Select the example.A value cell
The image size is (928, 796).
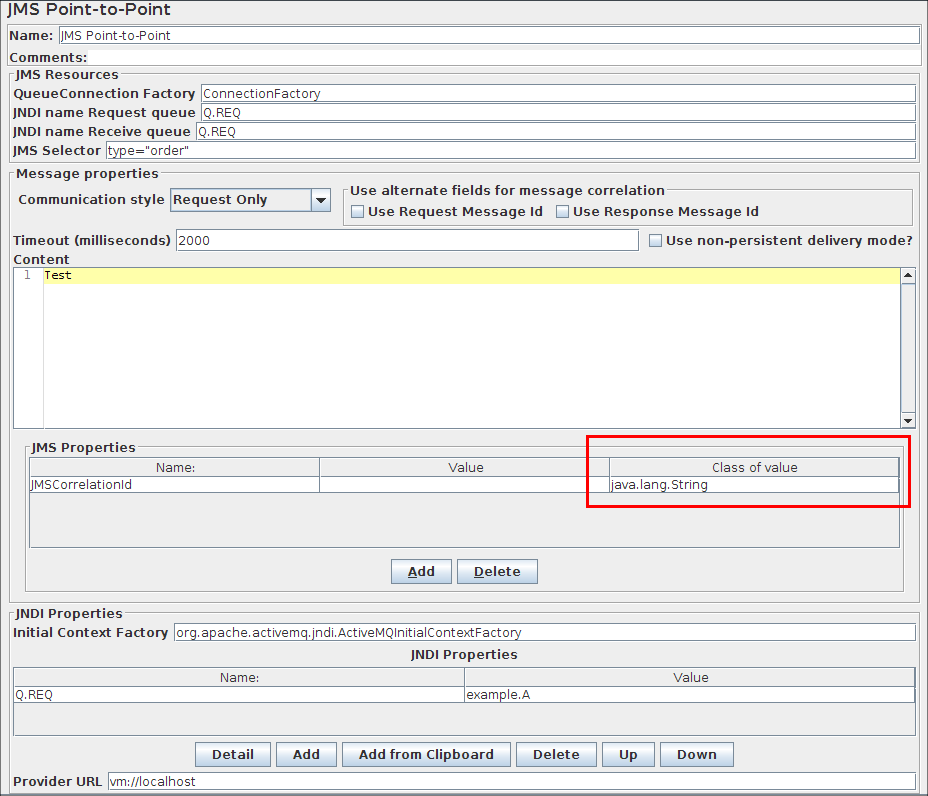(x=689, y=695)
